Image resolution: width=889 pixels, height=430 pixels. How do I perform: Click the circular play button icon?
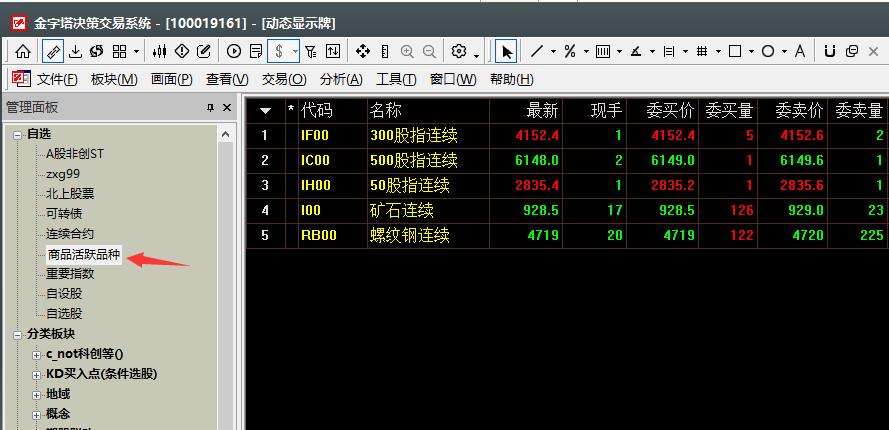pyautogui.click(x=234, y=52)
